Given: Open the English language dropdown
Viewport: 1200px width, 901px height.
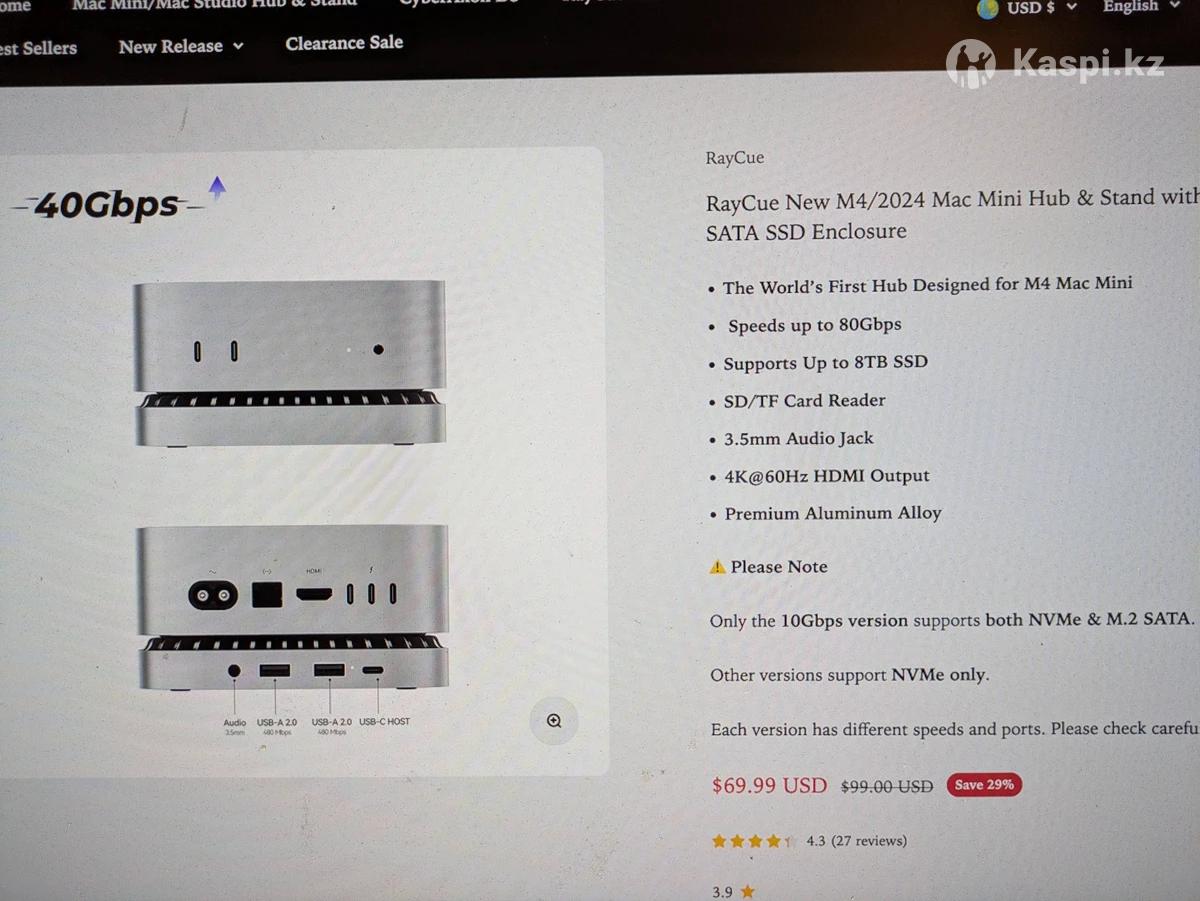Looking at the screenshot, I should 1138,7.
